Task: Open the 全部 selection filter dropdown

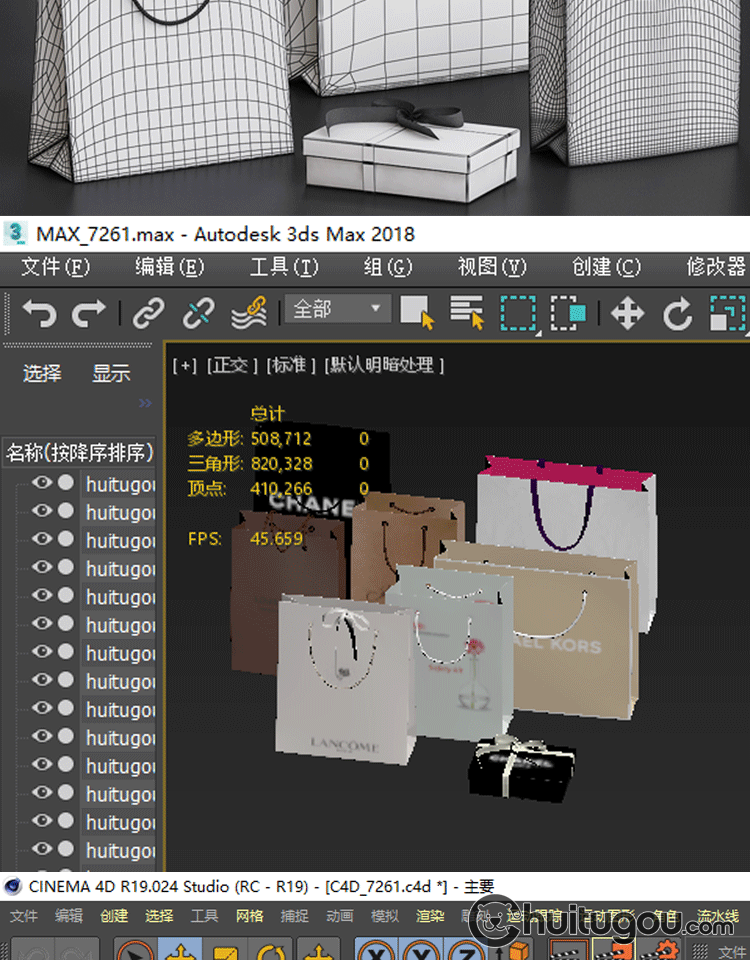Action: click(x=337, y=309)
